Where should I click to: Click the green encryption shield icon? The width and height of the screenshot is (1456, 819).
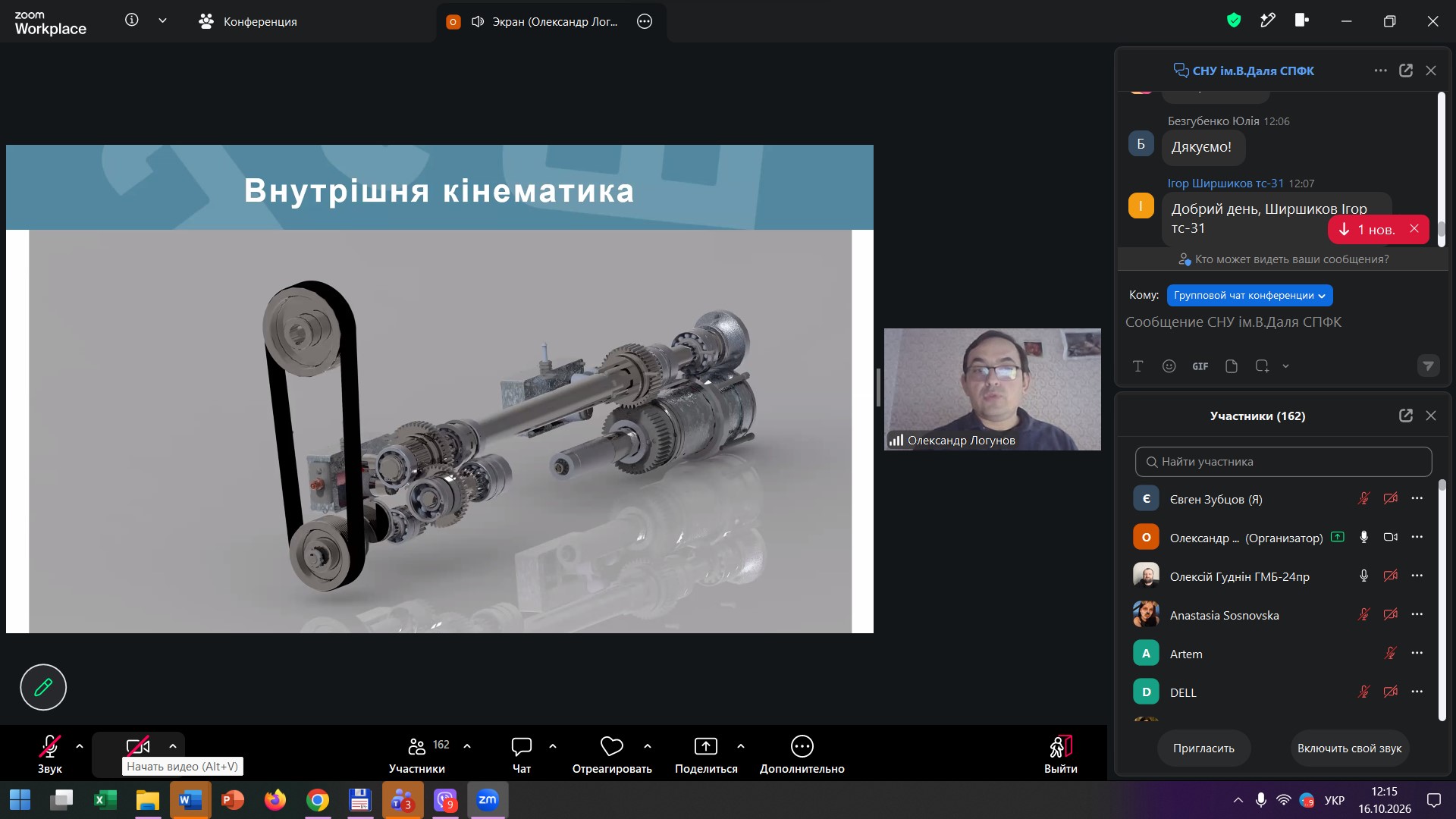tap(1234, 20)
